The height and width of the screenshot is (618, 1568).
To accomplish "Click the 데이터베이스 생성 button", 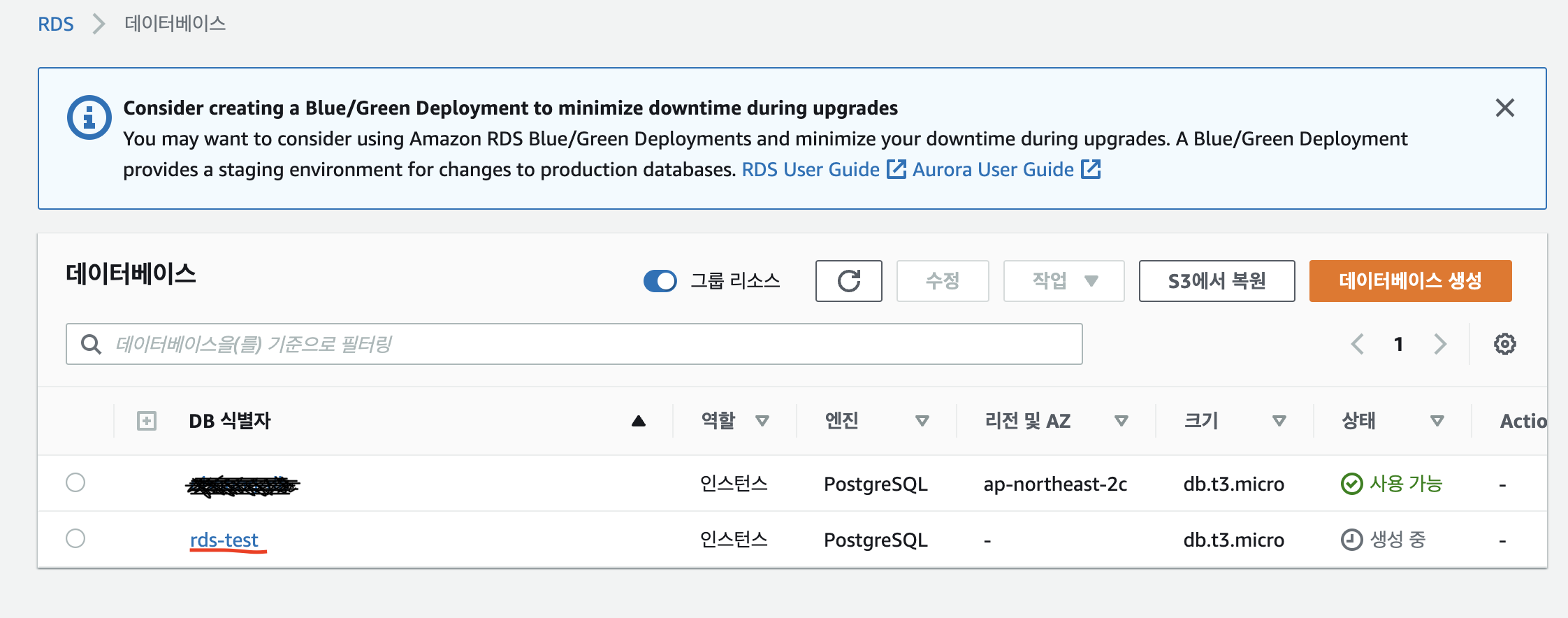I will pos(1410,281).
